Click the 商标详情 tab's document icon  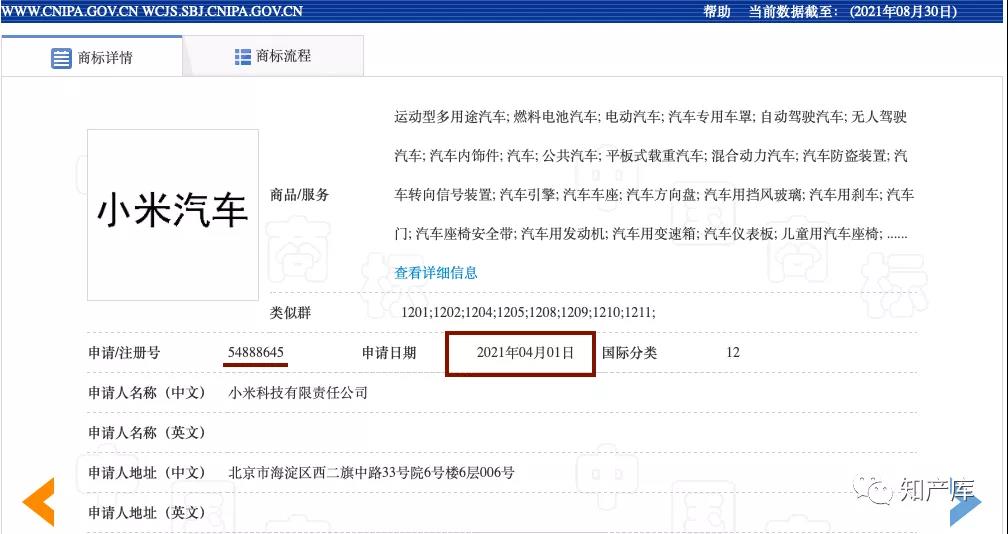61,58
